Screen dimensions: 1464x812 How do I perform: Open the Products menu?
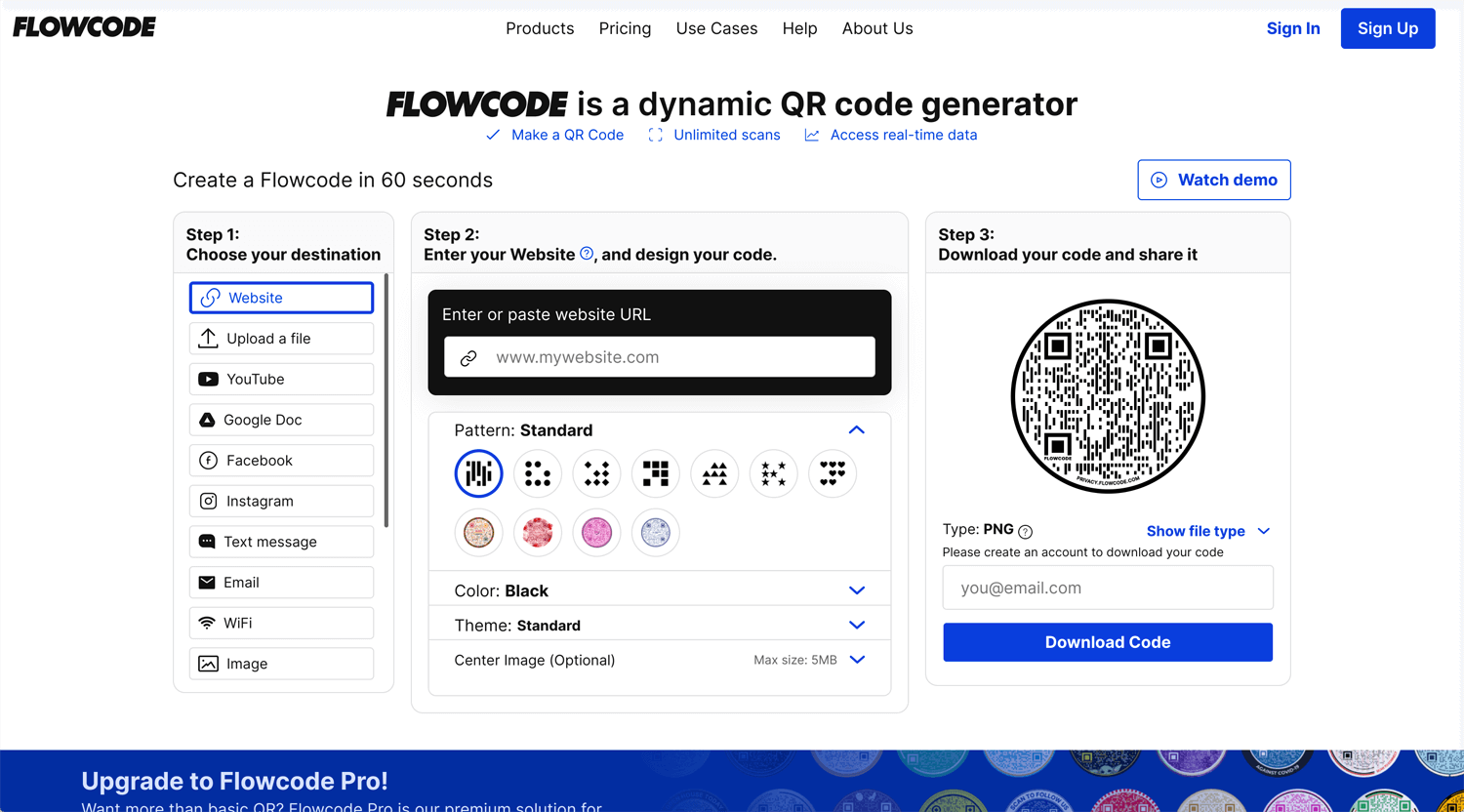[540, 28]
